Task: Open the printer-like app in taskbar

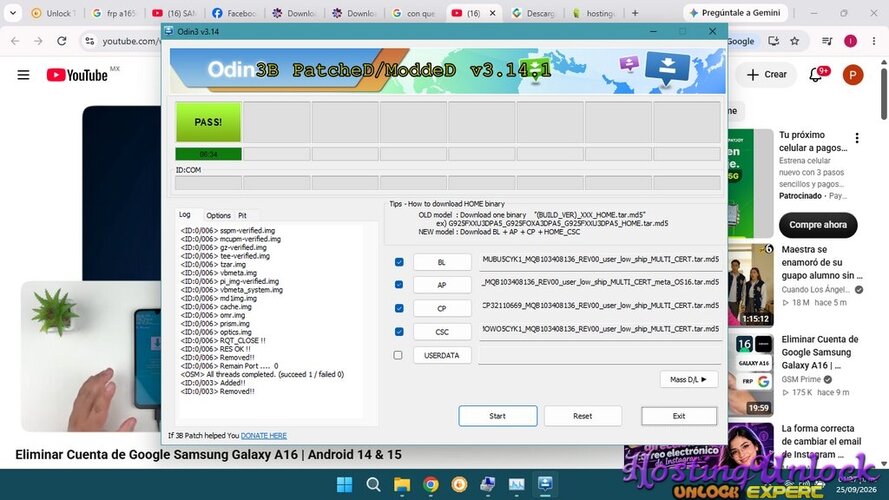Action: tap(488, 485)
